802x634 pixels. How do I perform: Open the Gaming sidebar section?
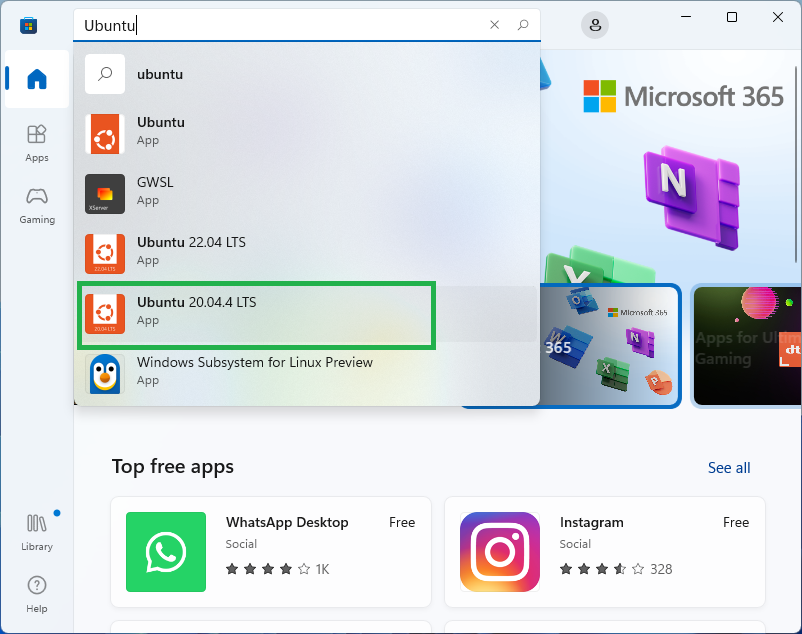[x=37, y=206]
